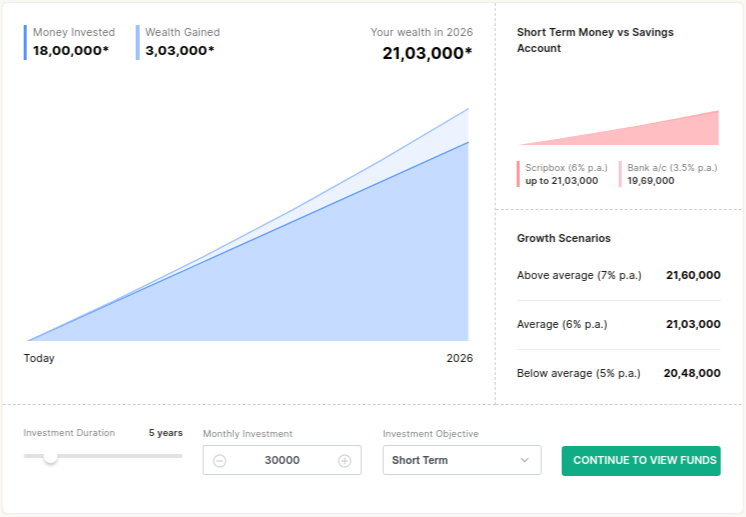The height and width of the screenshot is (517, 746).
Task: Click the Money Invested legend label
Action: [x=74, y=33]
